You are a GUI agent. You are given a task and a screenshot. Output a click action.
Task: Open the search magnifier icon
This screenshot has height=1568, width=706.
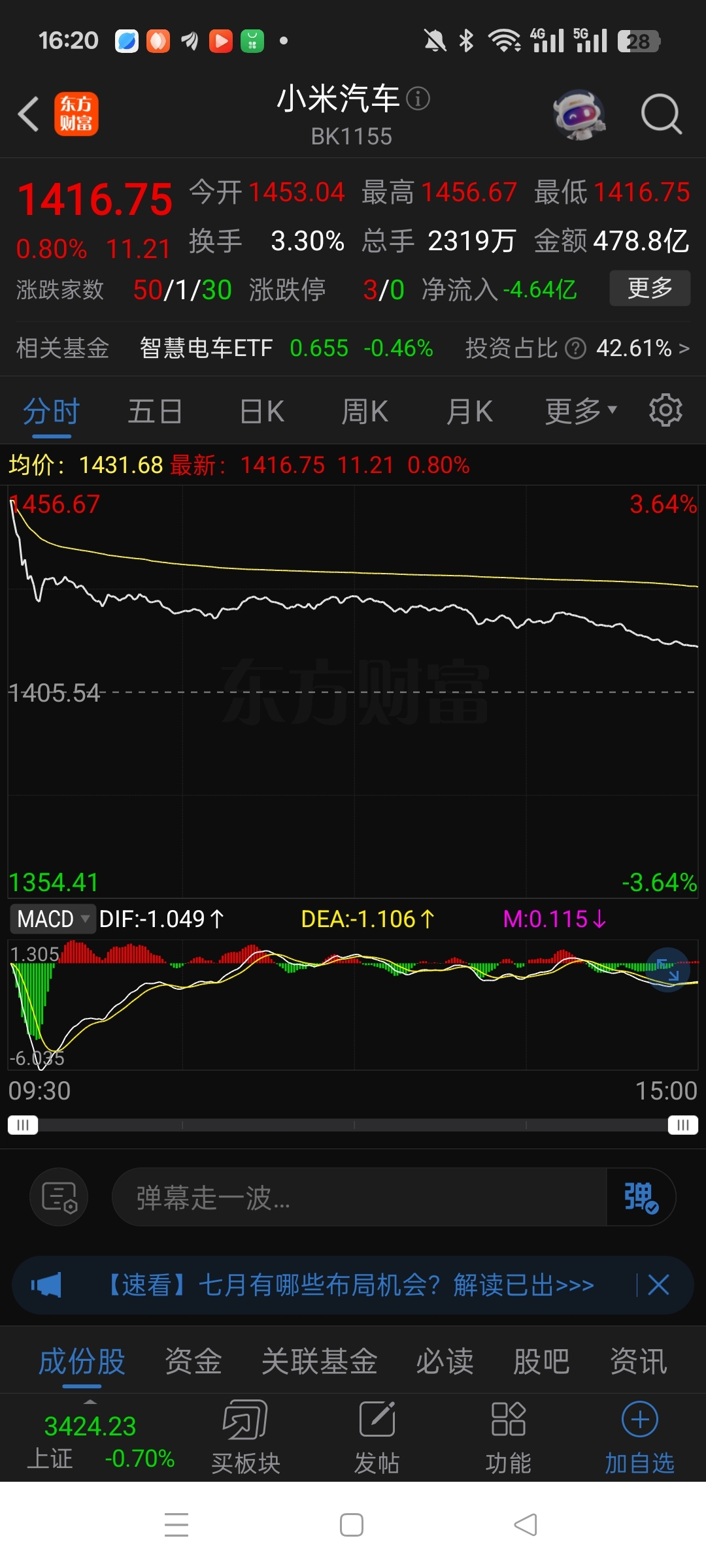click(x=661, y=114)
